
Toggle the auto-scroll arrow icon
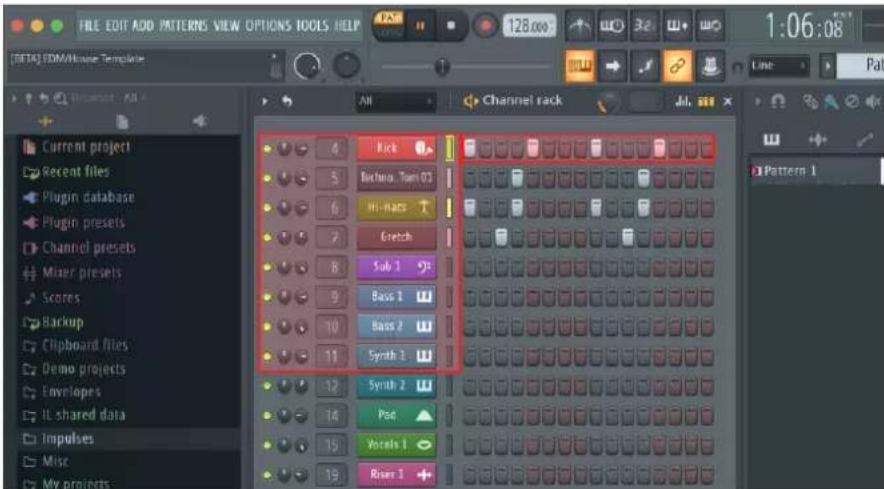click(612, 67)
